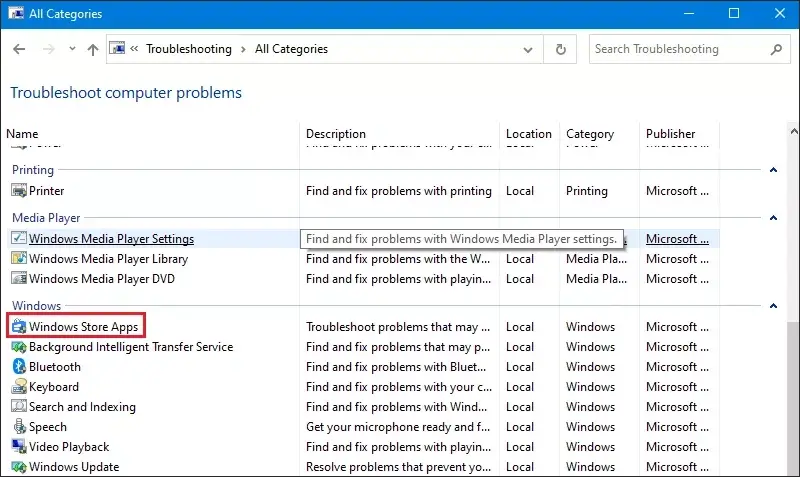Click the Windows Update icon

pos(19,467)
